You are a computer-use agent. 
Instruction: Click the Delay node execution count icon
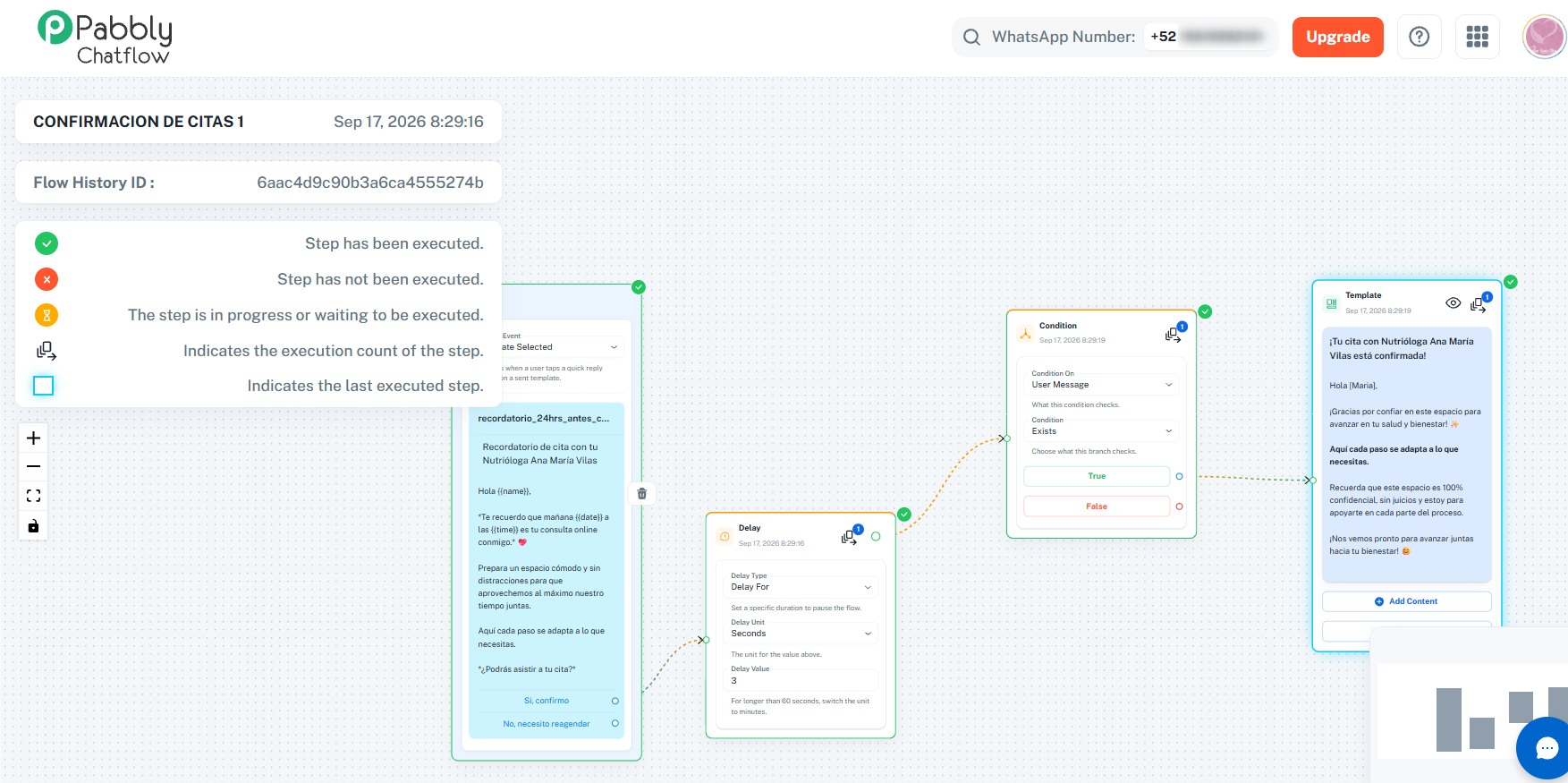pyautogui.click(x=850, y=535)
